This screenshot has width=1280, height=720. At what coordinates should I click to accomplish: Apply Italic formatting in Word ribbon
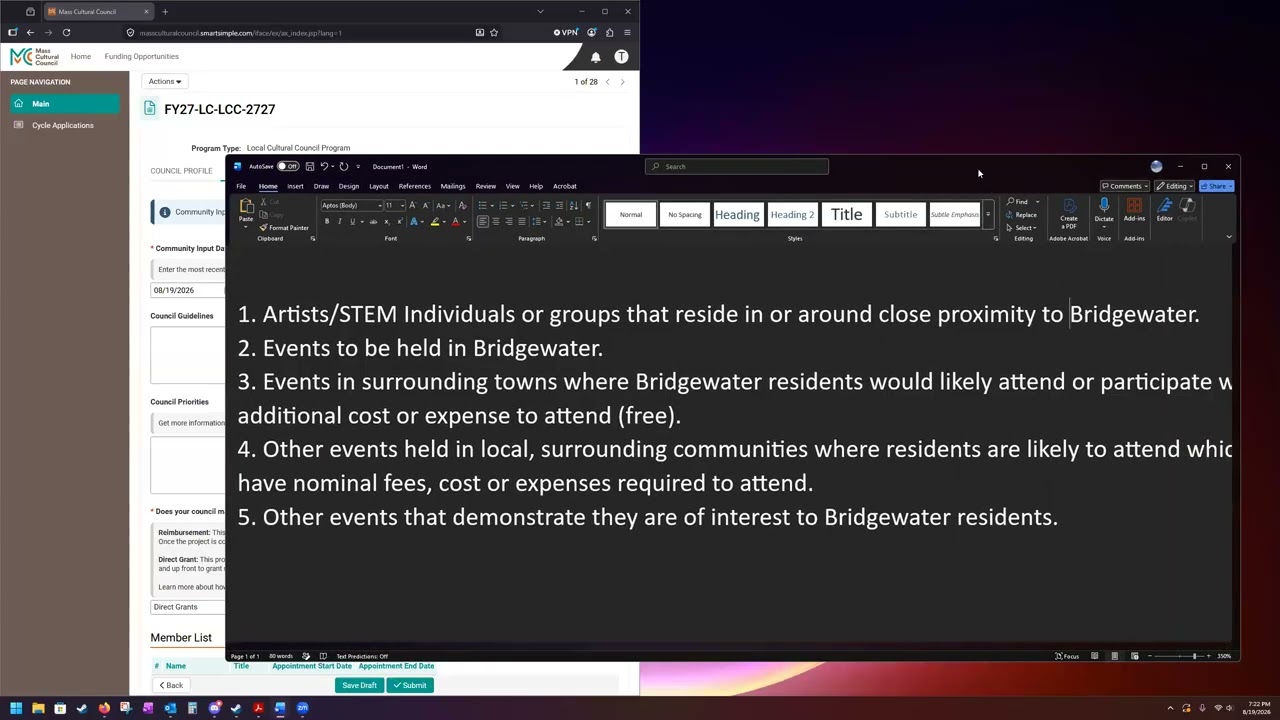coord(339,222)
